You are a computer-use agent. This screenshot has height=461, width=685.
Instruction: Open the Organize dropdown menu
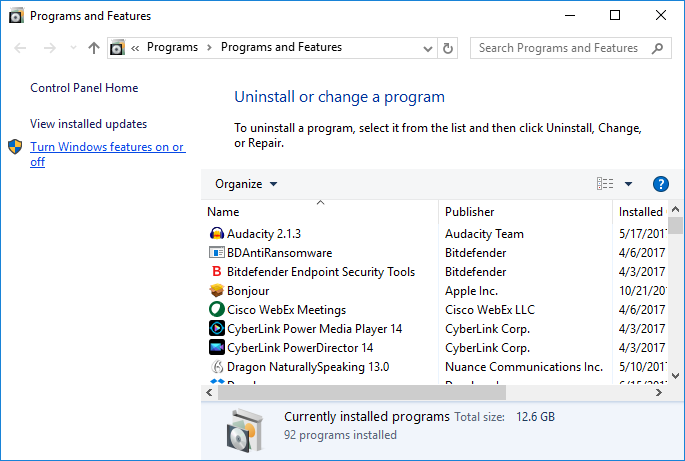click(246, 184)
